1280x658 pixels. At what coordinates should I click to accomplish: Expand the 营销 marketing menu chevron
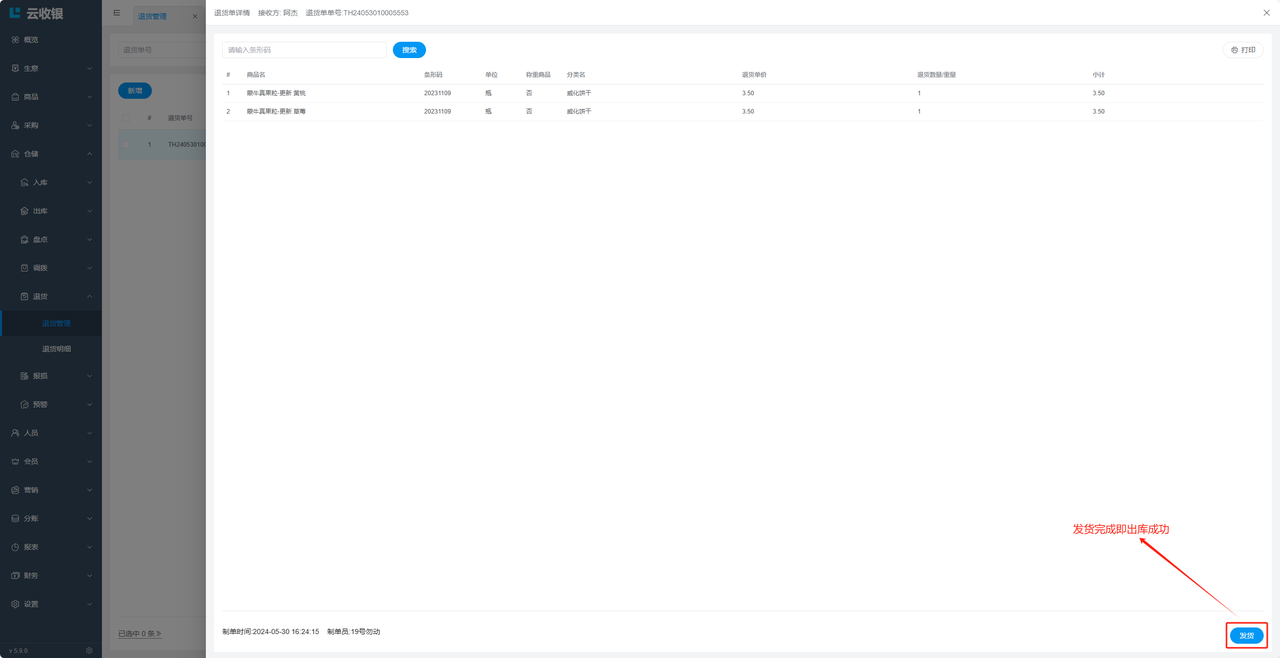(x=89, y=490)
